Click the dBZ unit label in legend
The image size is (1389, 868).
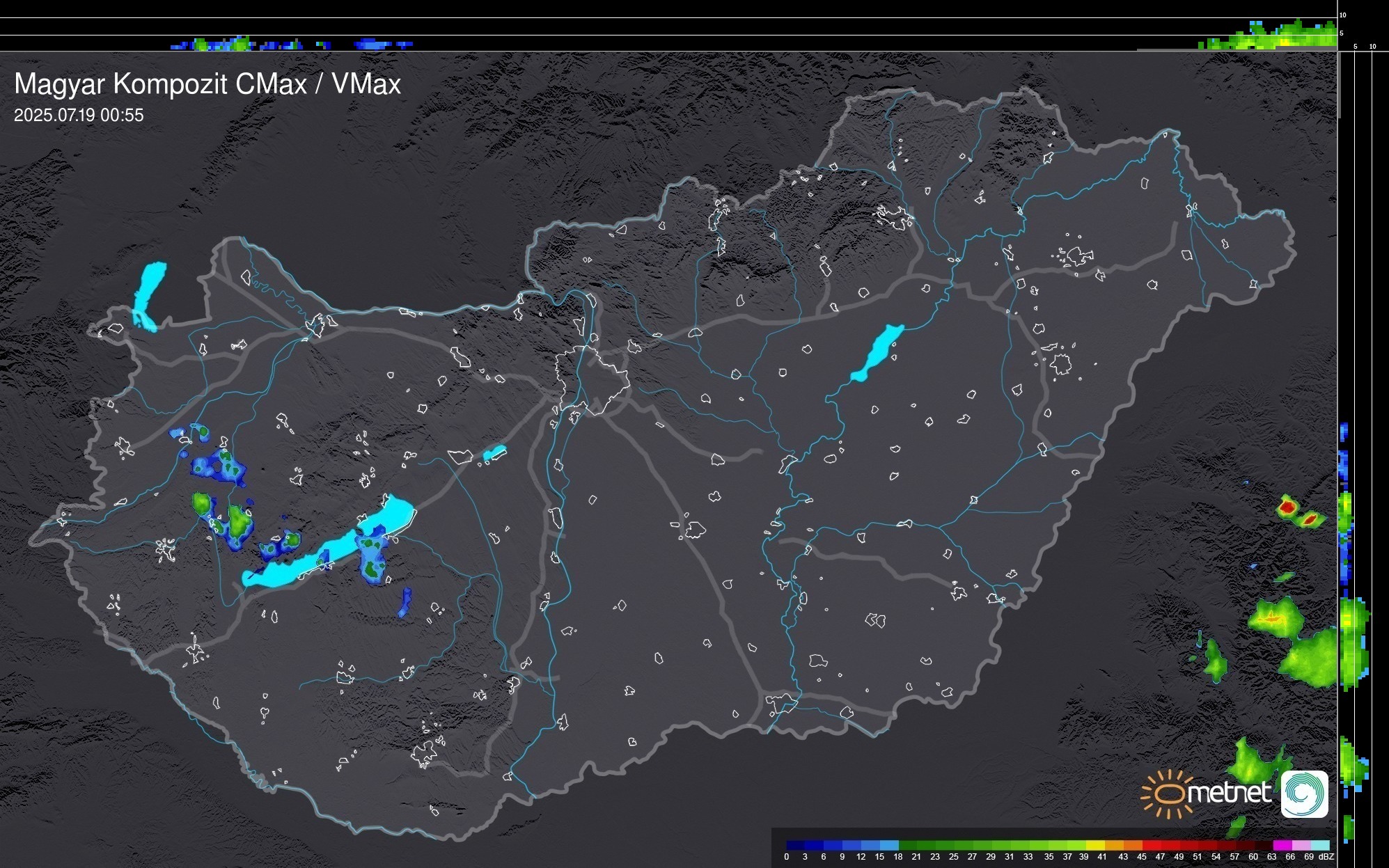(1326, 857)
